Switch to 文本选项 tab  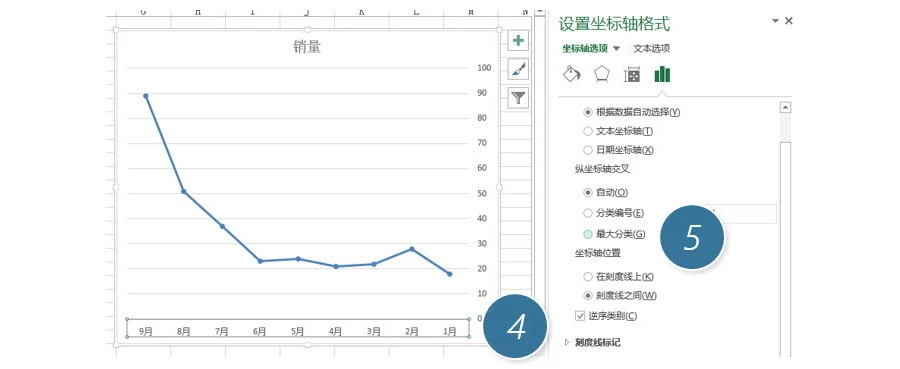tap(651, 48)
